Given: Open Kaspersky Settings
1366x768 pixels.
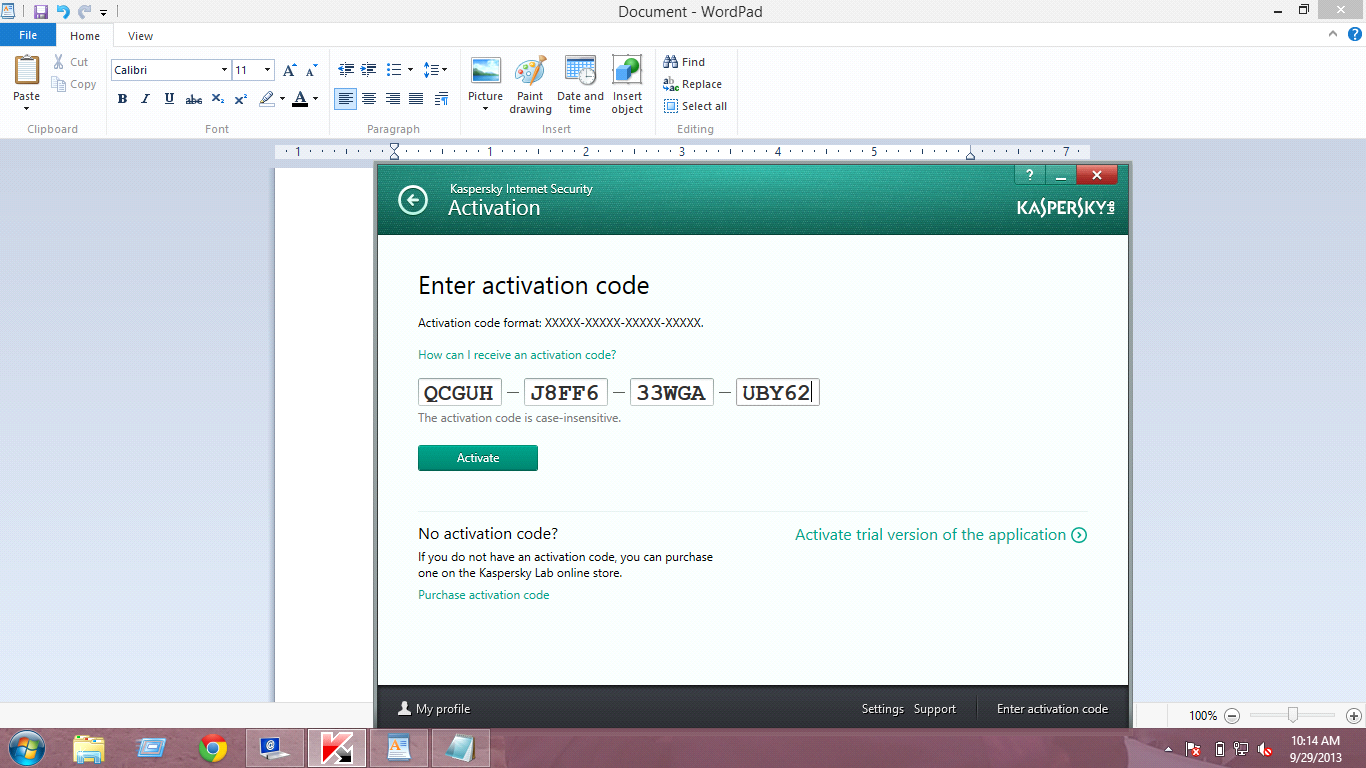Looking at the screenshot, I should [883, 709].
